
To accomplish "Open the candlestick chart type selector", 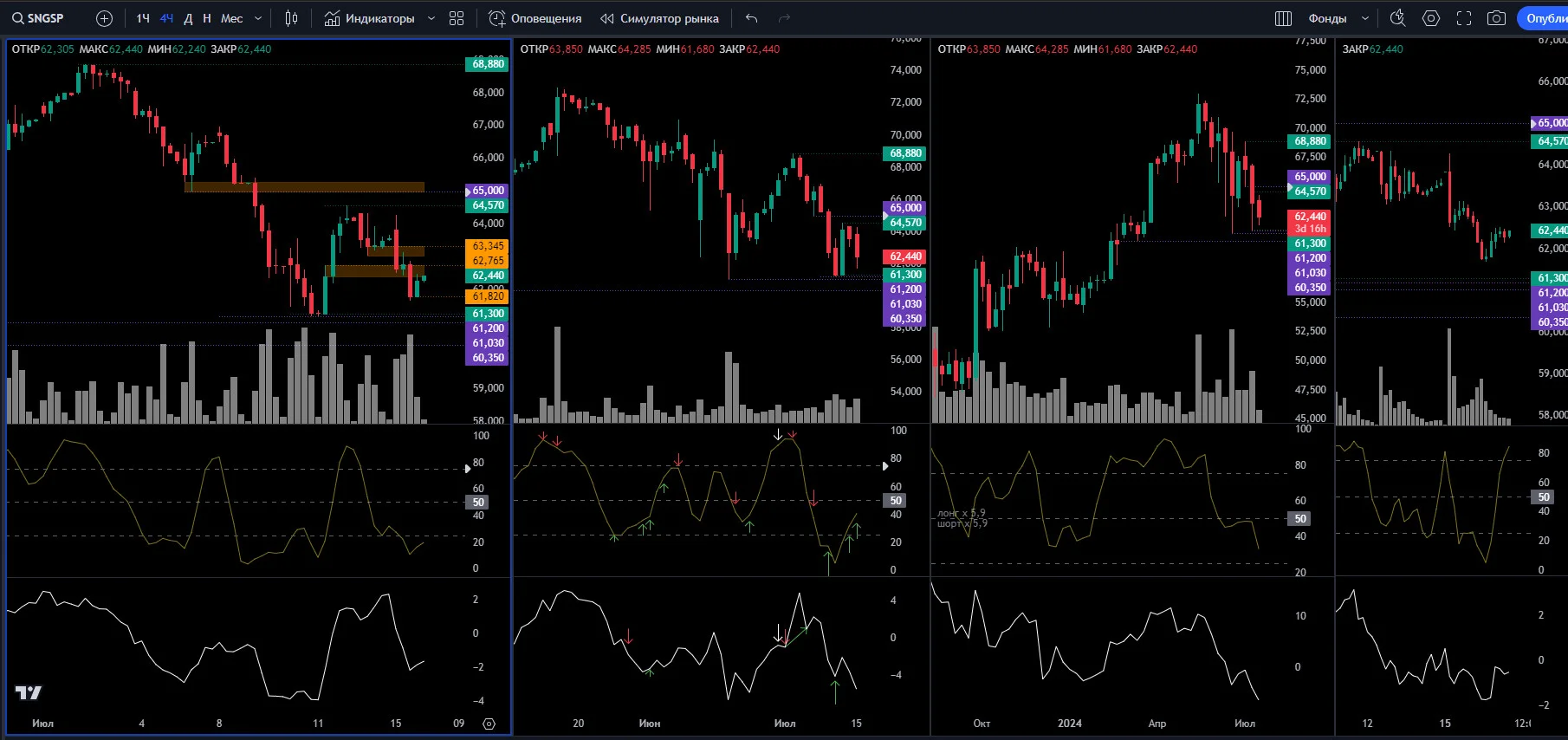I will (x=291, y=18).
